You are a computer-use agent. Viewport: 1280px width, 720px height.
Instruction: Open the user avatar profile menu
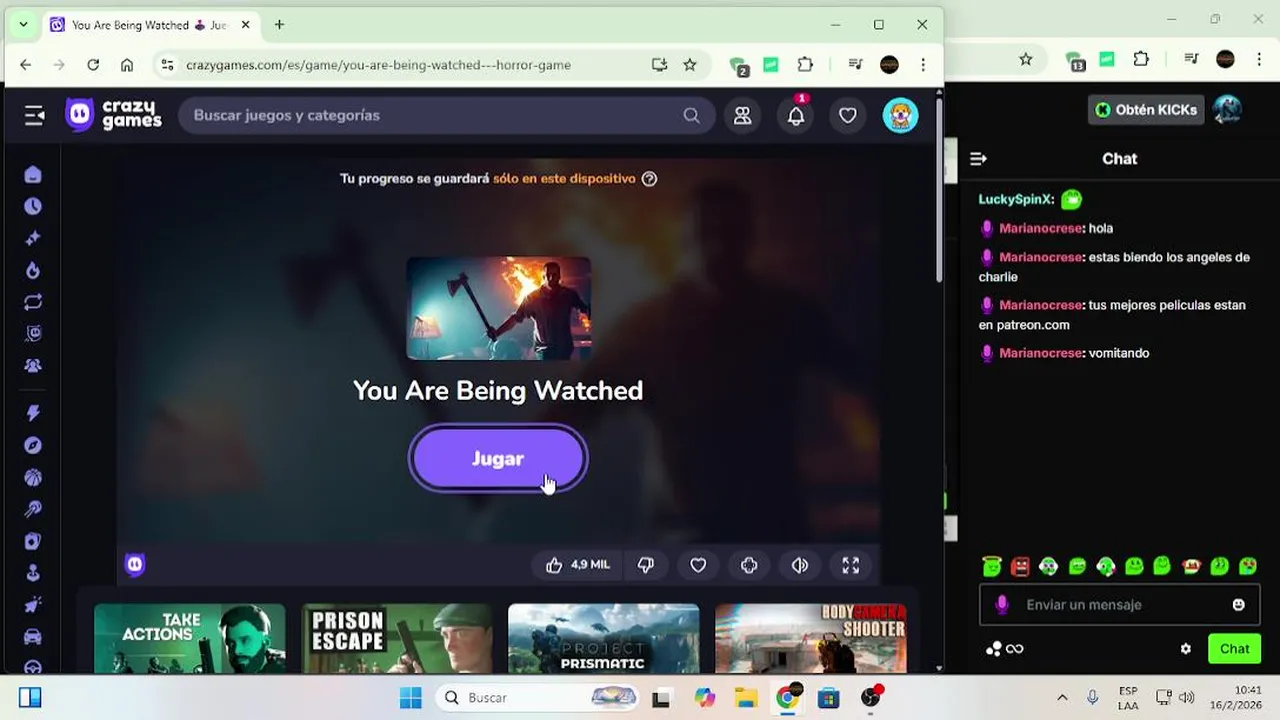pos(900,115)
